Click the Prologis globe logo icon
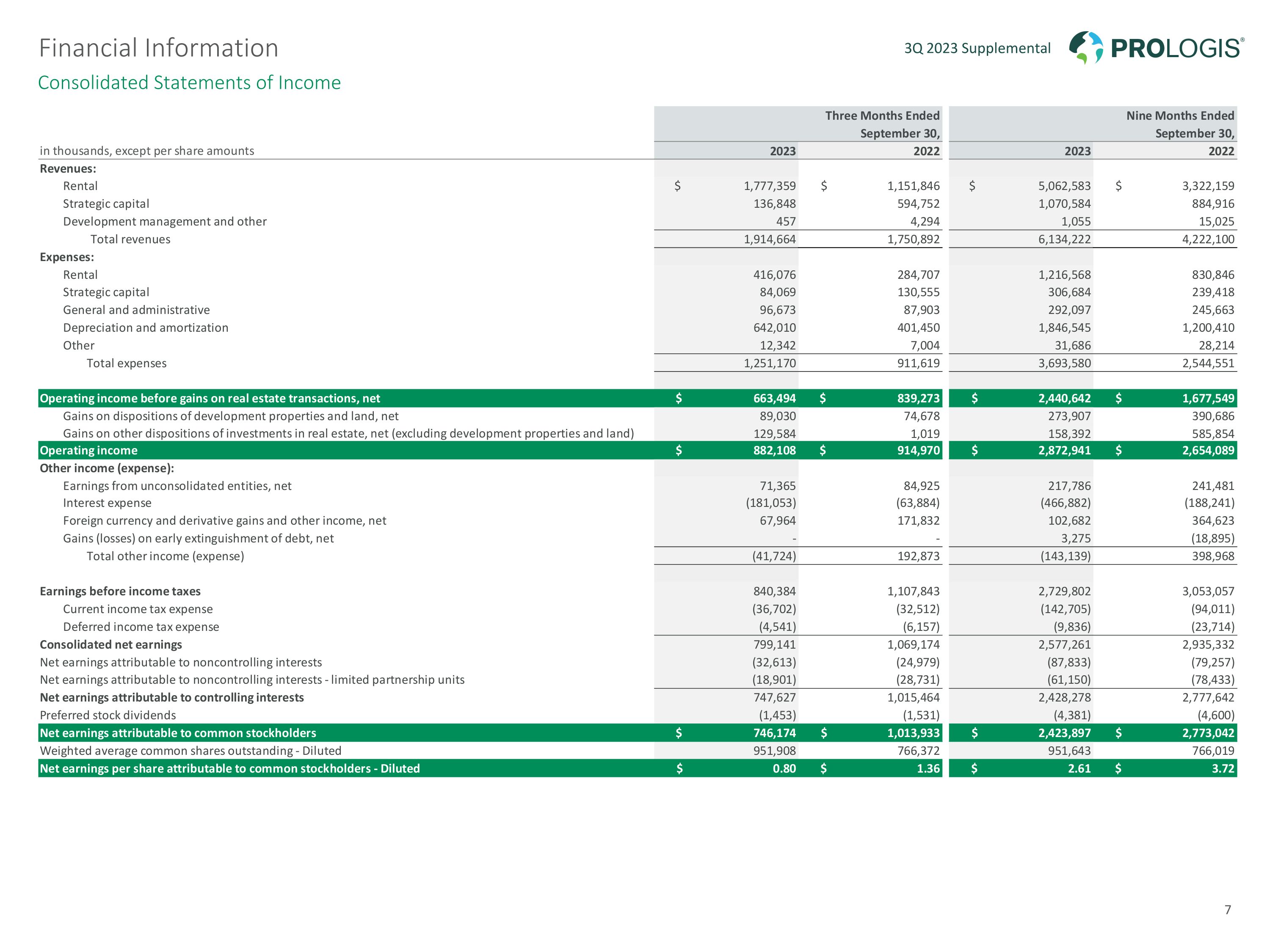The width and height of the screenshot is (1270, 952). pyautogui.click(x=1086, y=47)
